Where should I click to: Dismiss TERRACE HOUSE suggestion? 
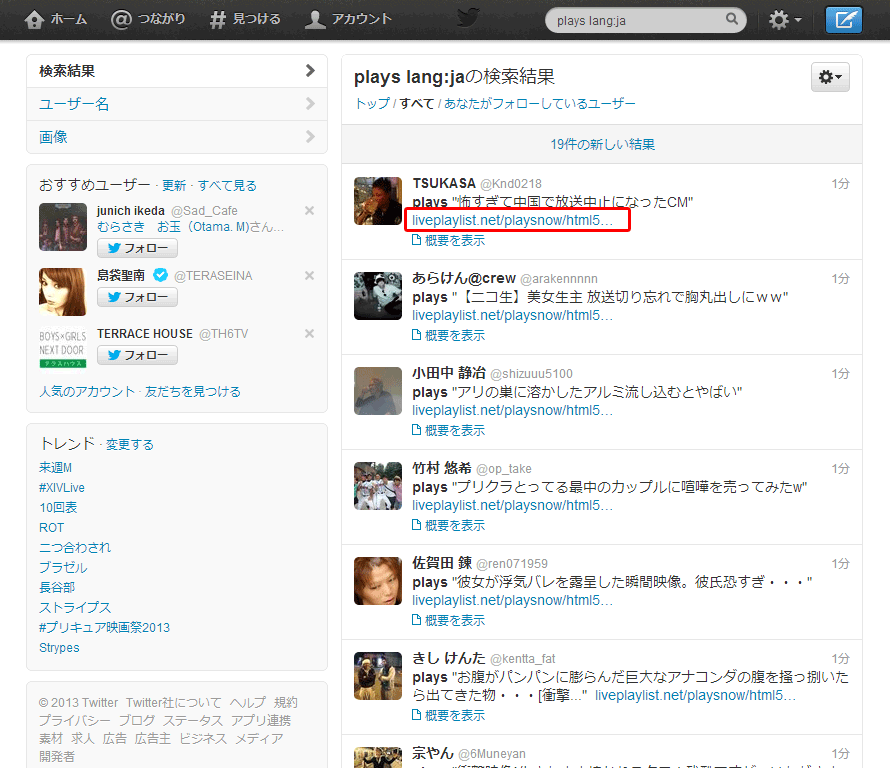point(309,333)
